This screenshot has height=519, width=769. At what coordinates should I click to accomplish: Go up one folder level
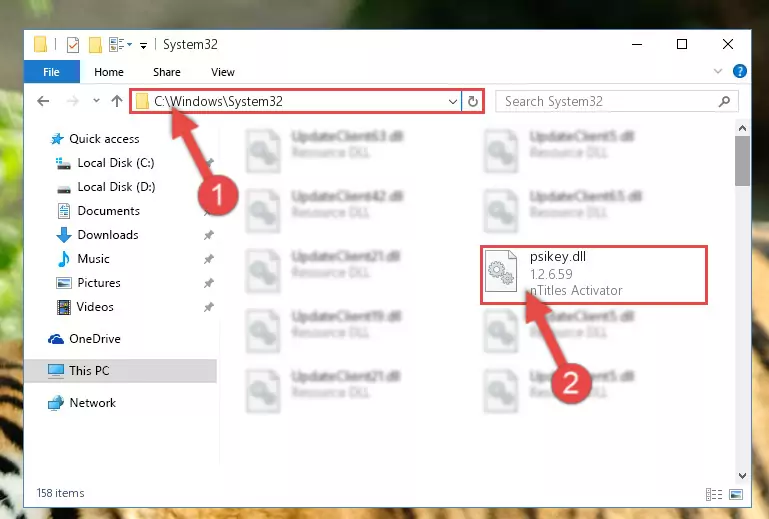(117, 101)
